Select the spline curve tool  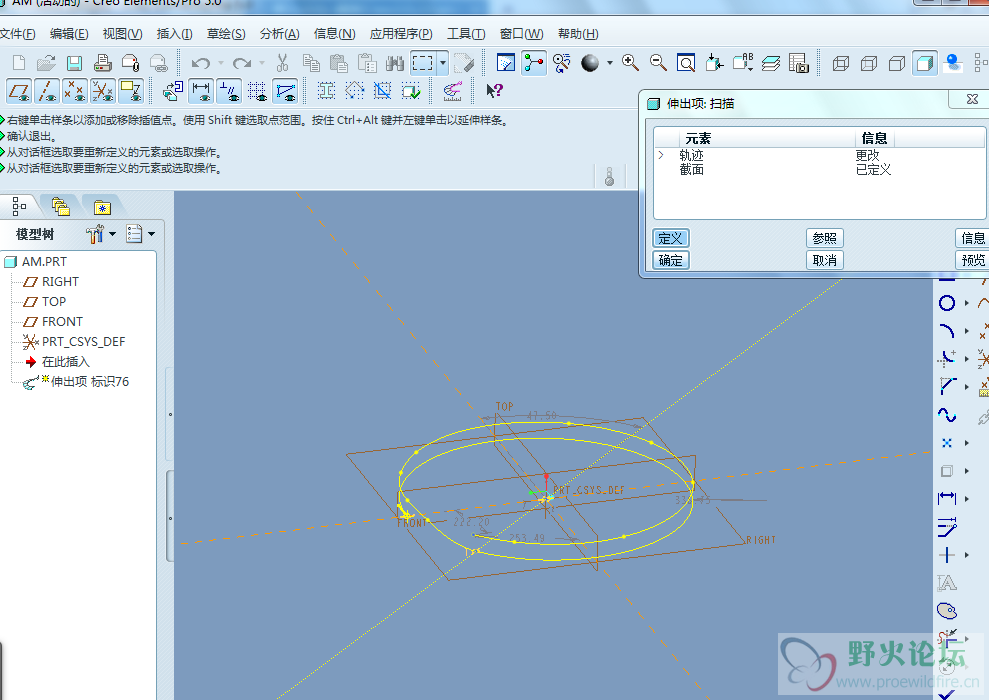(x=947, y=415)
